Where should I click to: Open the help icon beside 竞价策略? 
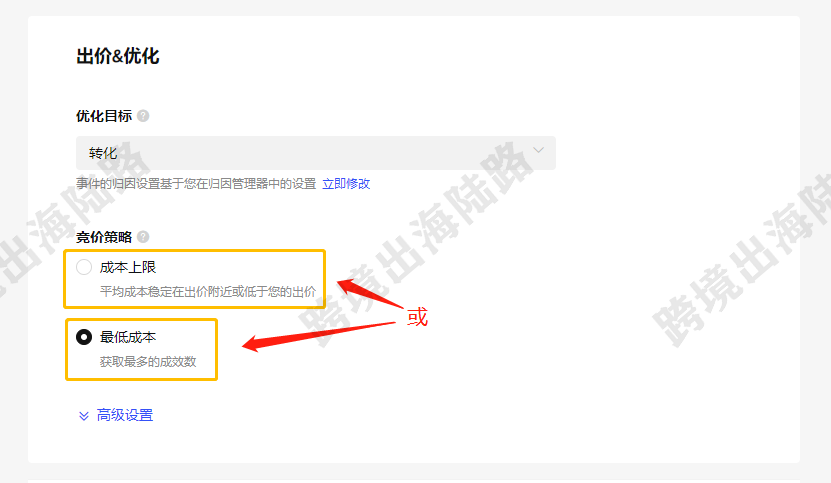pyautogui.click(x=143, y=236)
